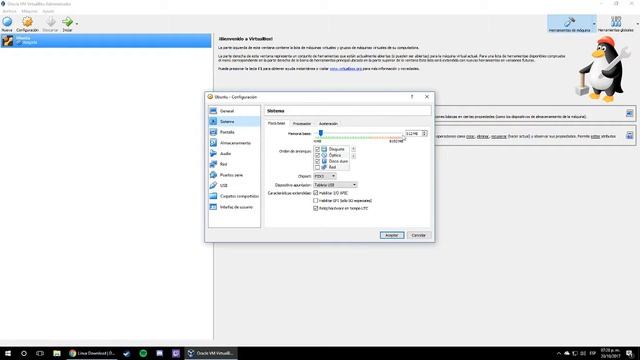Expand the dropdown arrow beside Iniciar
Image resolution: width=640 pixels, height=360 pixels.
[x=77, y=24]
